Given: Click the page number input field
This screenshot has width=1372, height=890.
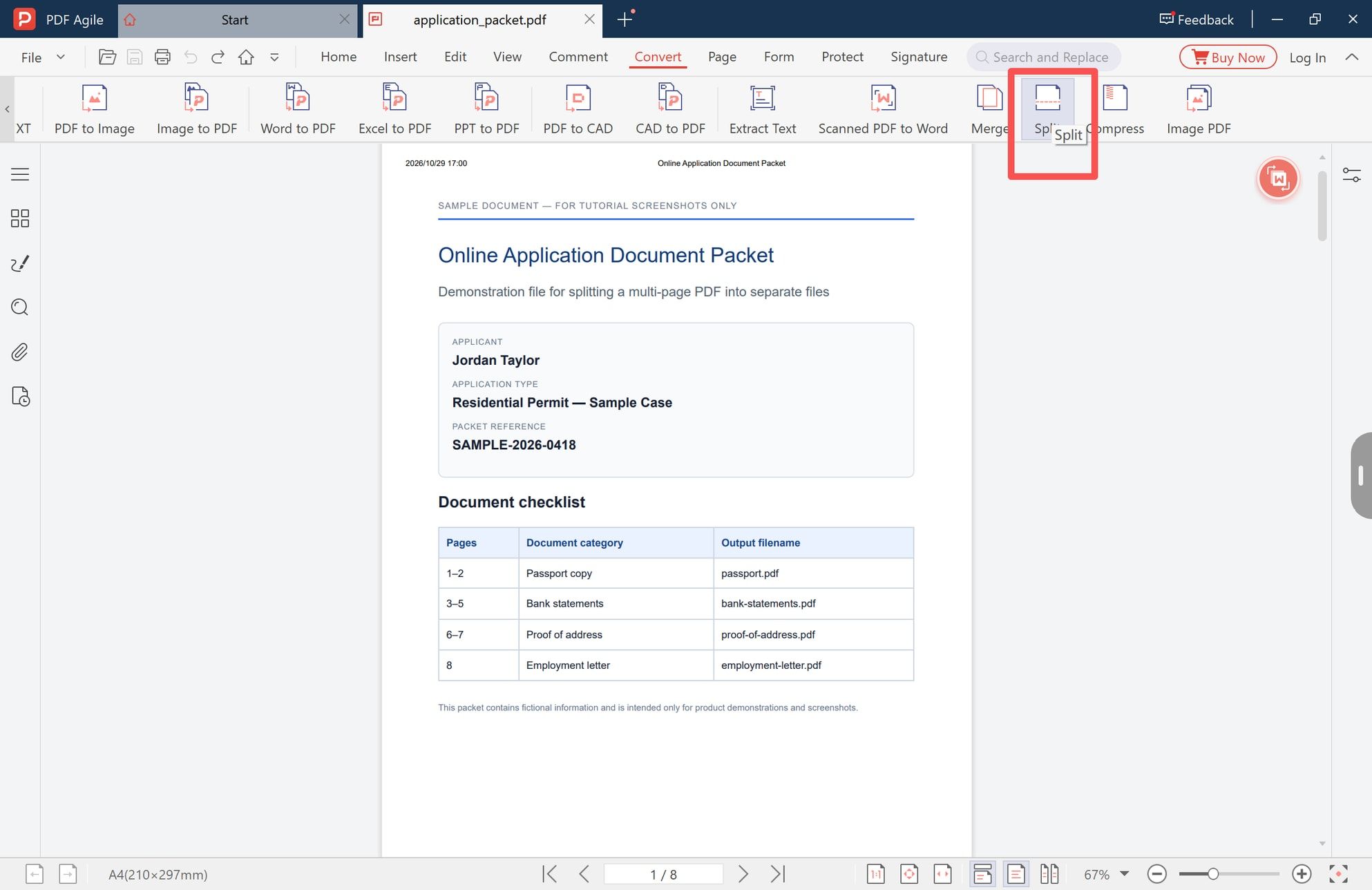Looking at the screenshot, I should click(663, 874).
